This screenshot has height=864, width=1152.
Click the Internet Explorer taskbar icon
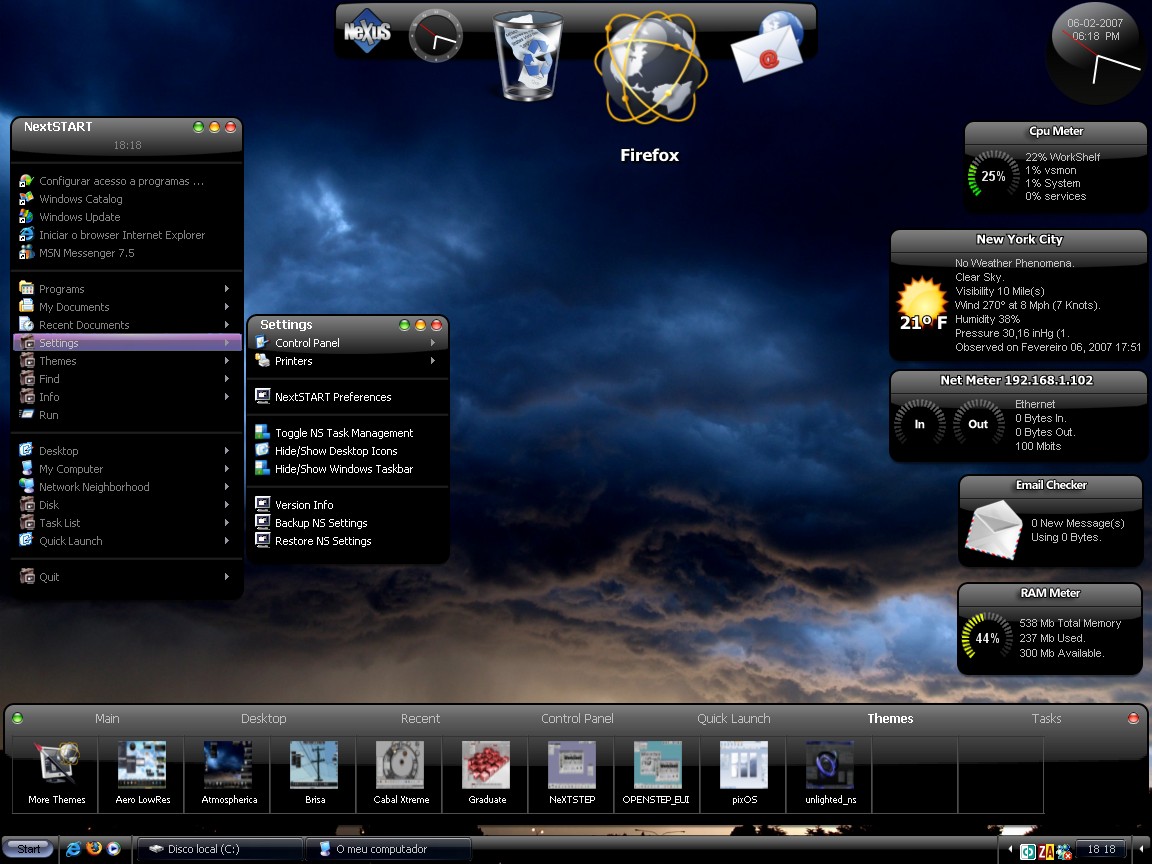coord(74,849)
